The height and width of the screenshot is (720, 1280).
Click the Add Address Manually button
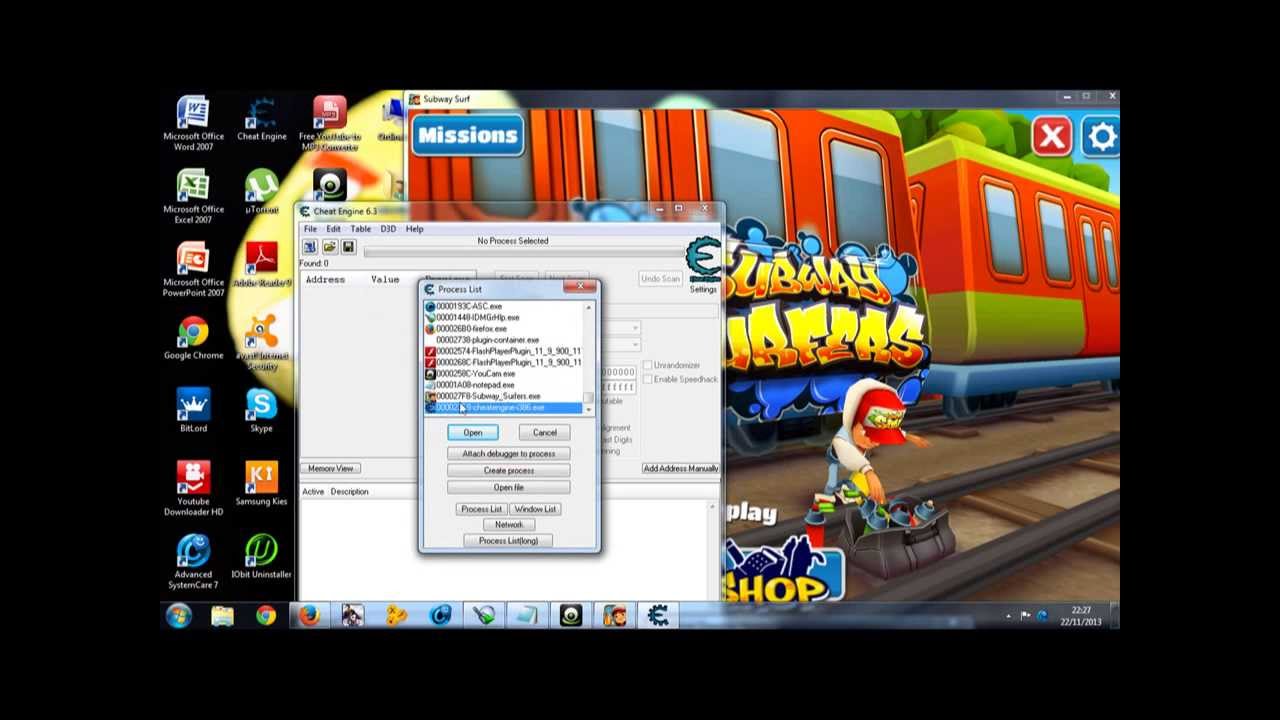point(680,468)
